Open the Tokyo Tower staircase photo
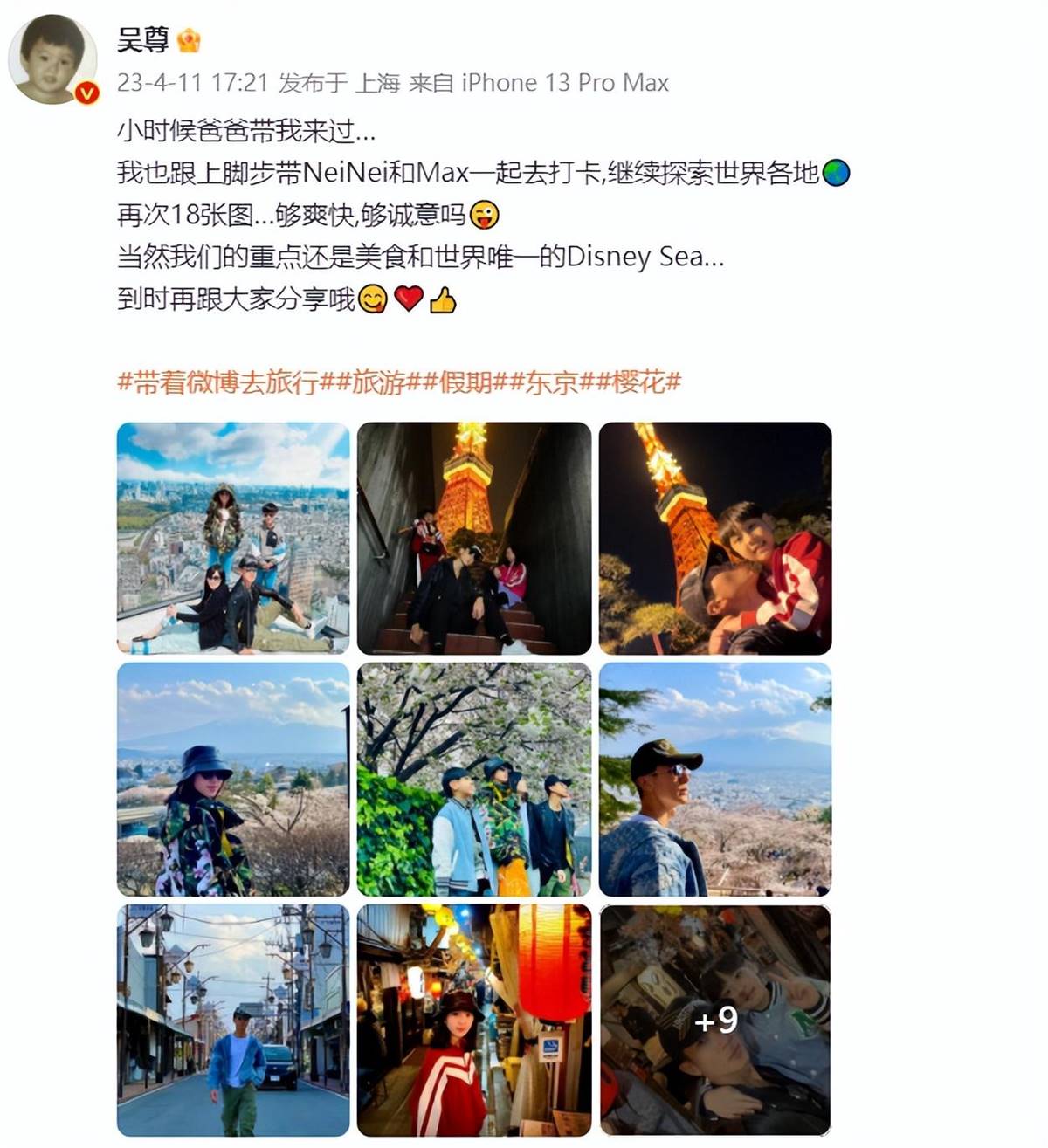The width and height of the screenshot is (1048, 1148). tap(474, 538)
